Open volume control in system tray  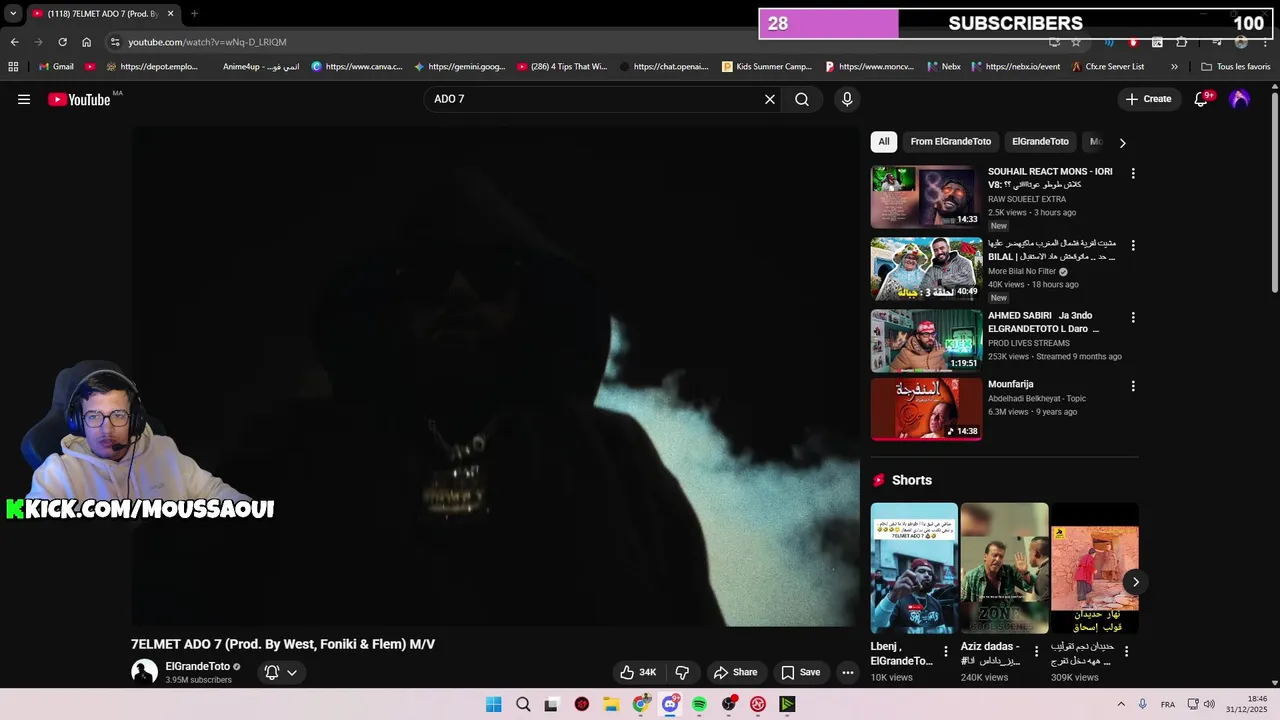(1209, 704)
